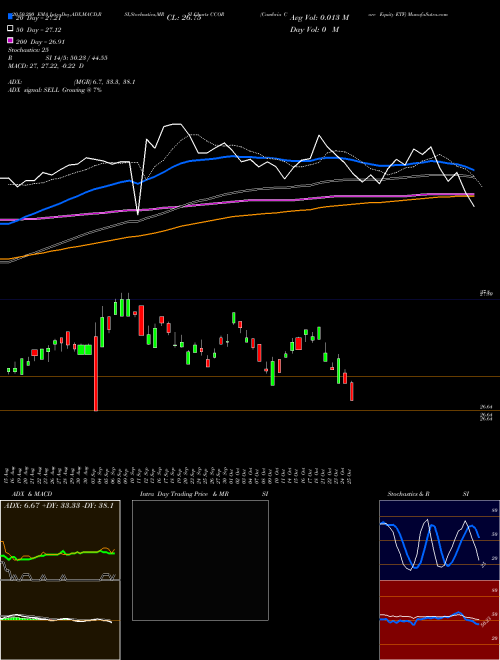This screenshot has height=660, width=500.
Task: Click the 'ADX: 6.67 +DY: 33.33 -DY: 38.1' header
Action: click(x=59, y=505)
